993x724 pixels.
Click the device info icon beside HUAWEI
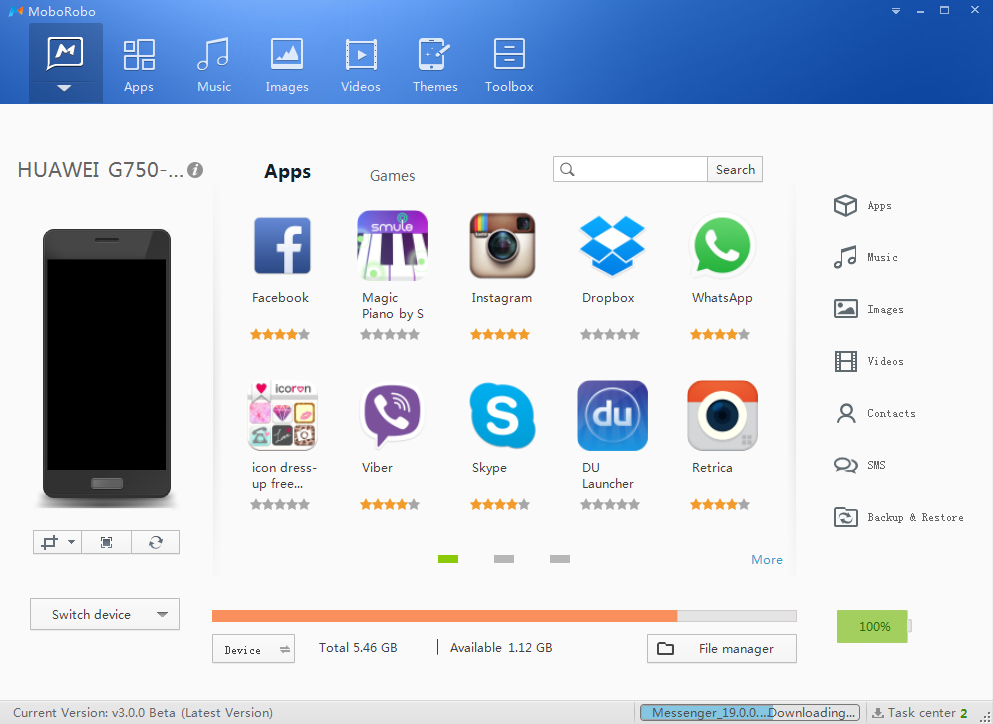tap(195, 170)
